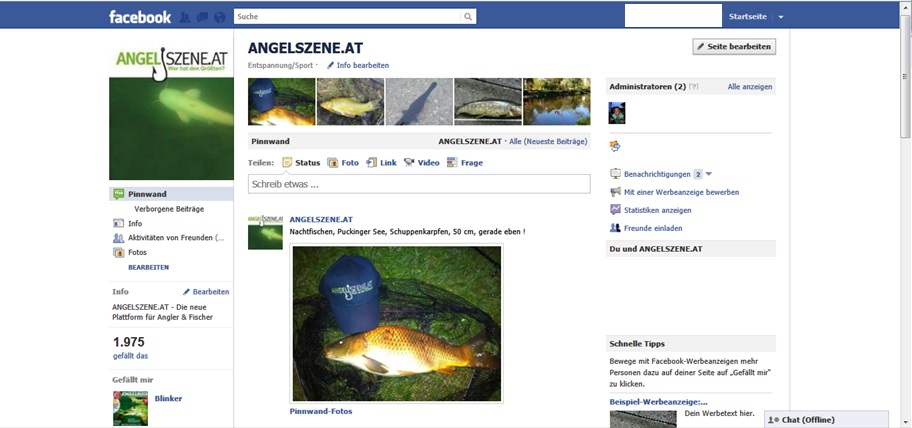This screenshot has width=912, height=428.
Task: Open Alle (Neueste Beiträge) wall filter
Action: [x=549, y=142]
